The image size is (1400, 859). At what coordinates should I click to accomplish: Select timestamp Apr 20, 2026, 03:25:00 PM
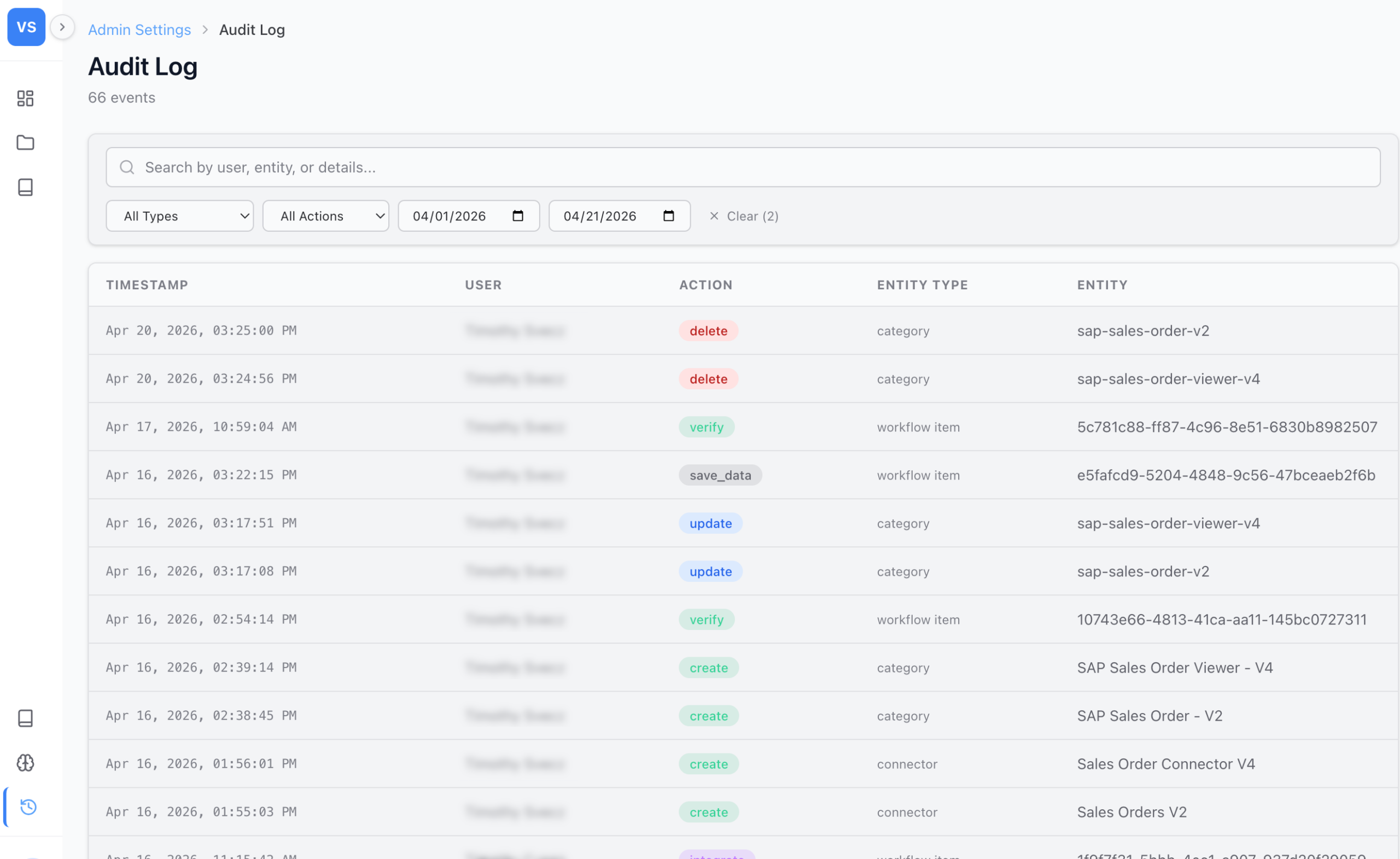(201, 331)
